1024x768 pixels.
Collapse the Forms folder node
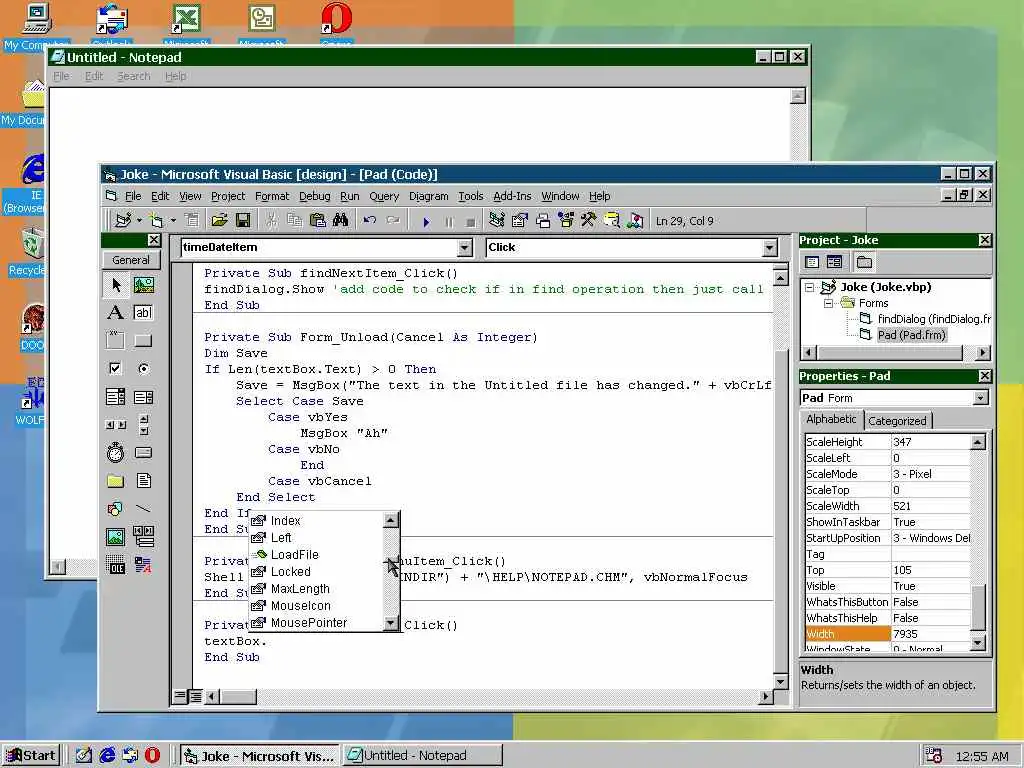[828, 303]
